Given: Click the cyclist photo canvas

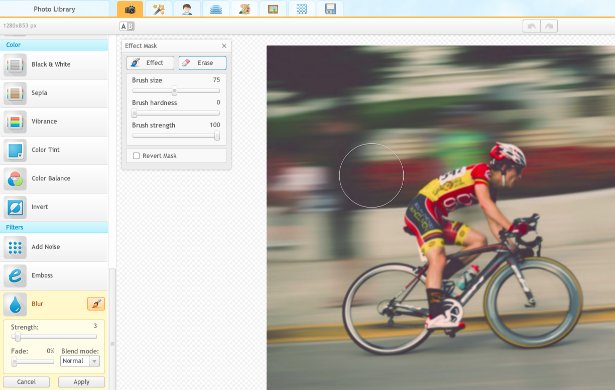Looking at the screenshot, I should pos(441,218).
